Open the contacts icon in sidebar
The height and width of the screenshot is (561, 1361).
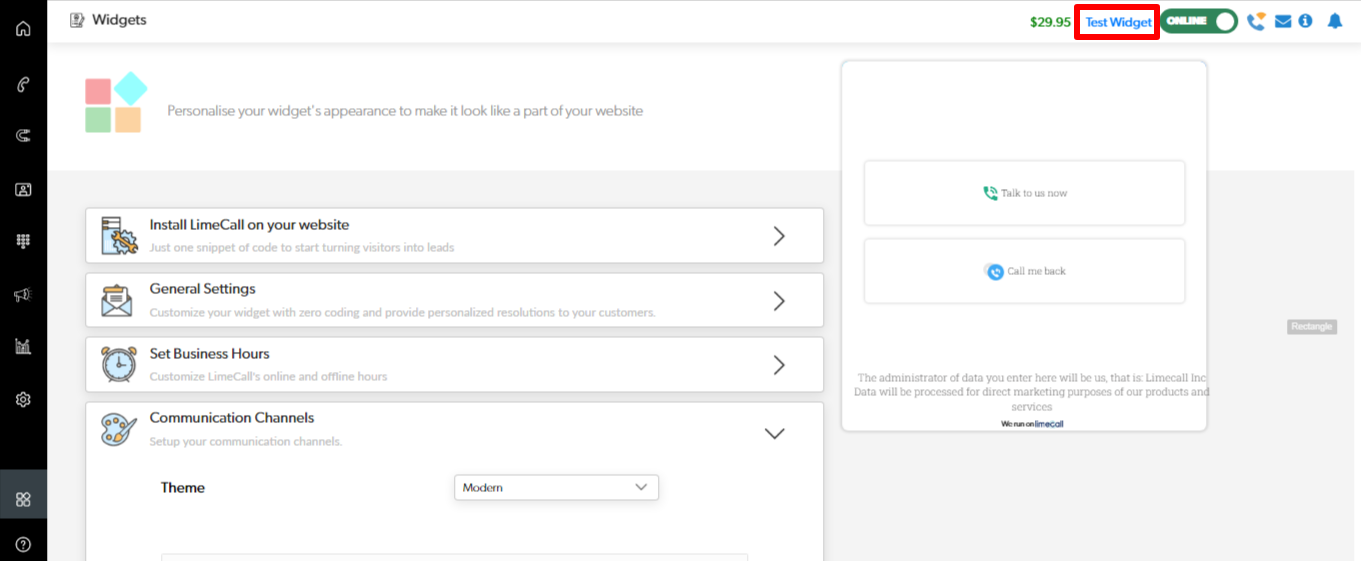[23, 189]
